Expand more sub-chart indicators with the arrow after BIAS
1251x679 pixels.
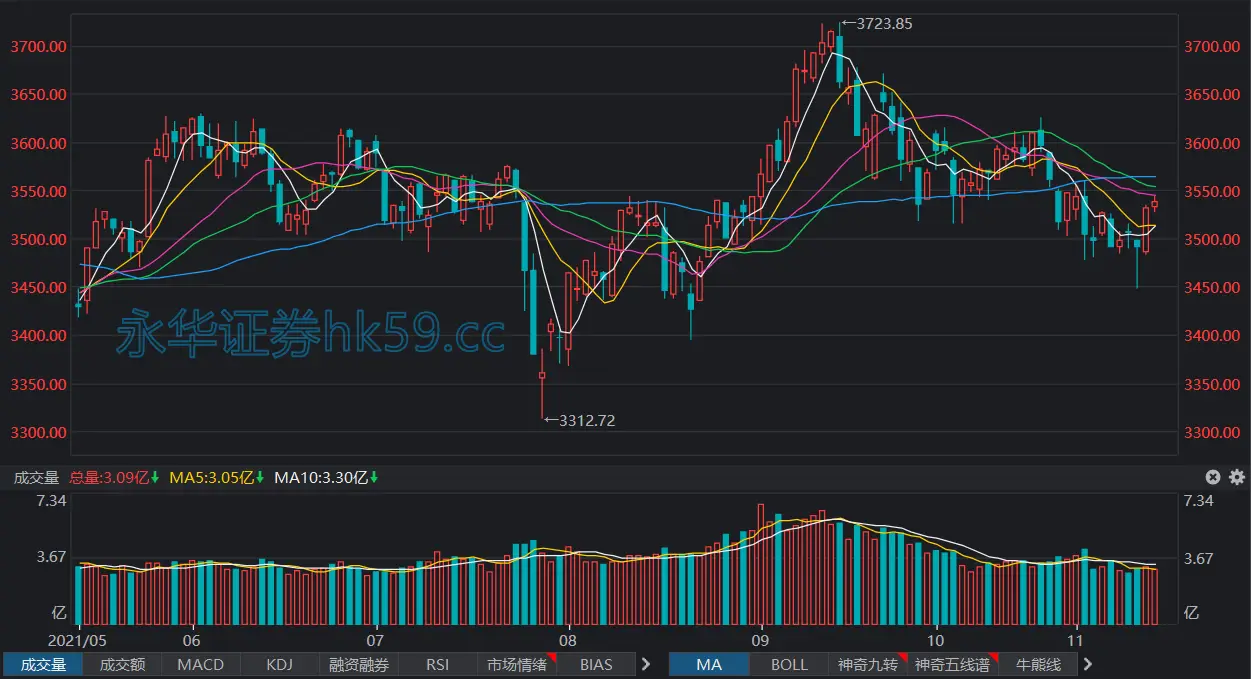(646, 664)
